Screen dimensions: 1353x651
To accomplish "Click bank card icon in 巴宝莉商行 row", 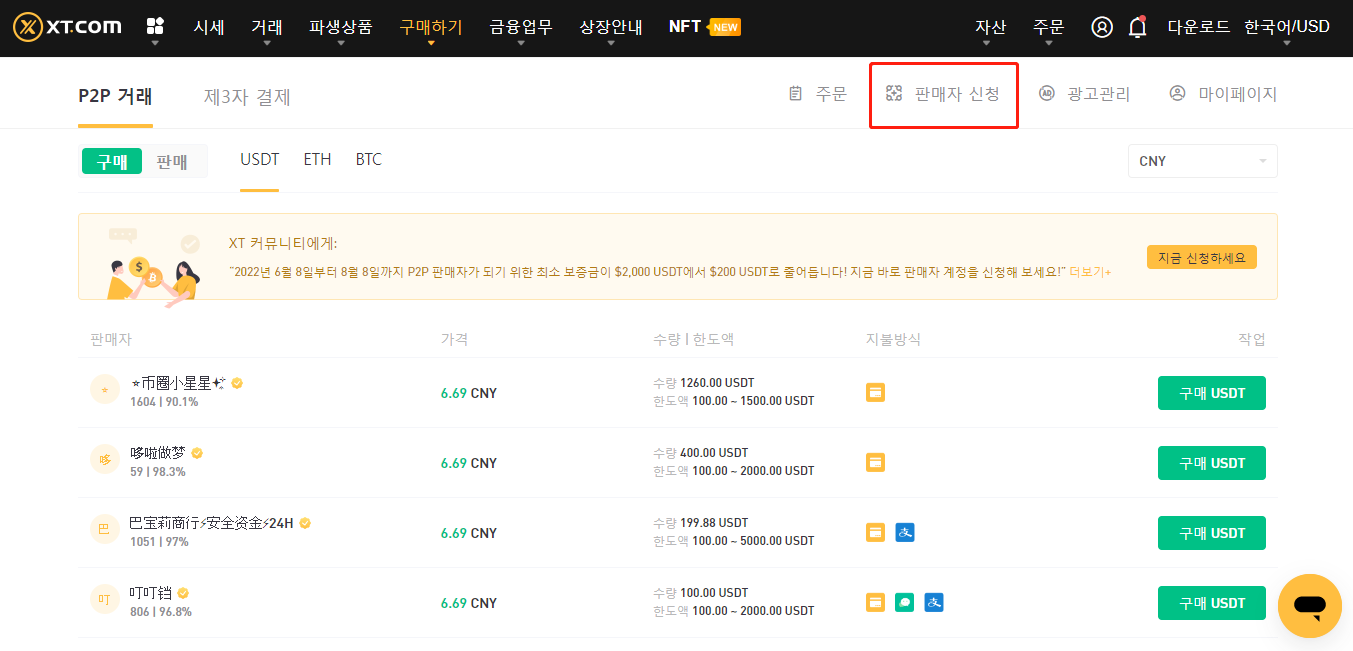I will [875, 533].
